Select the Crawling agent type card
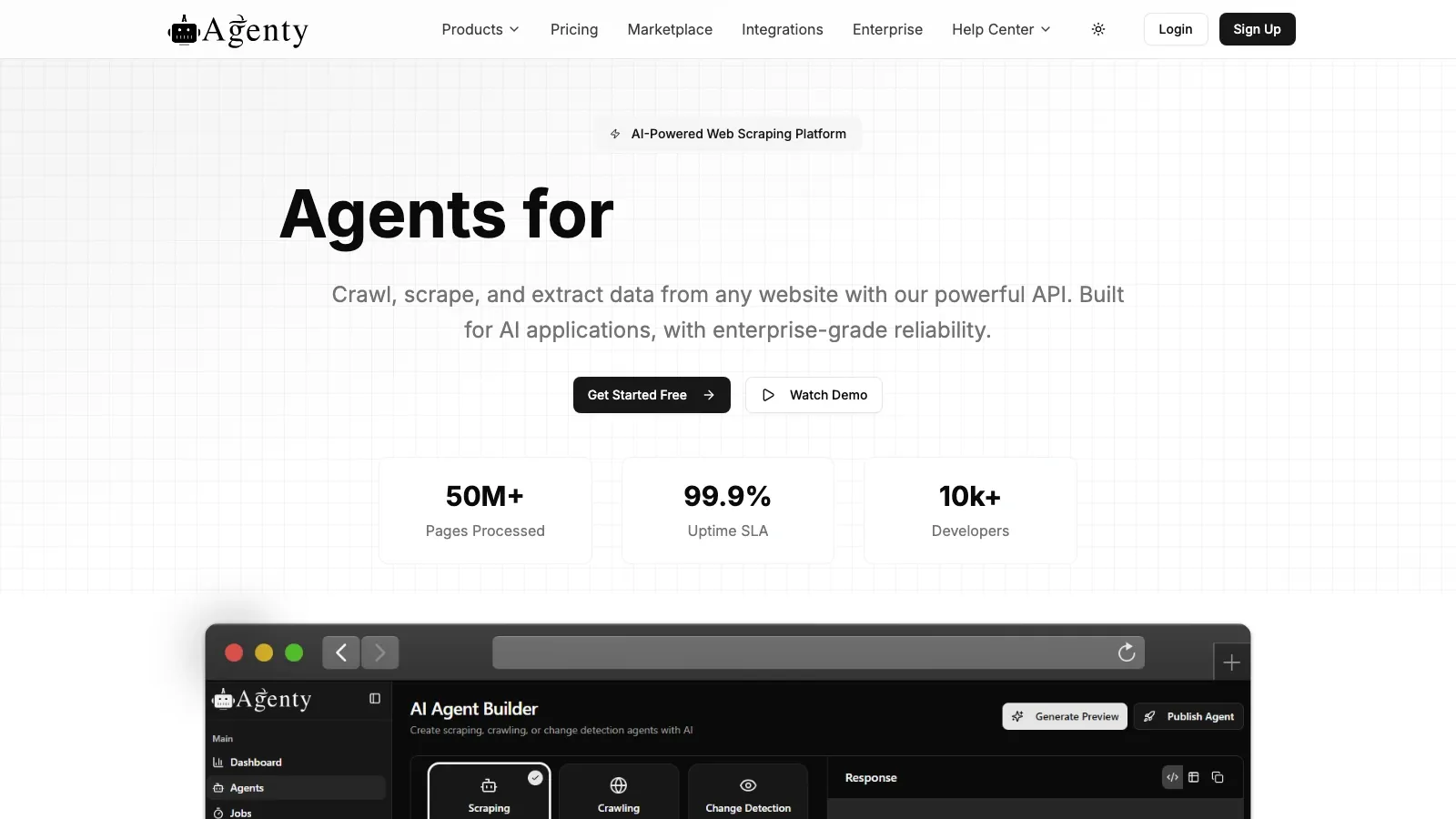 click(x=619, y=792)
